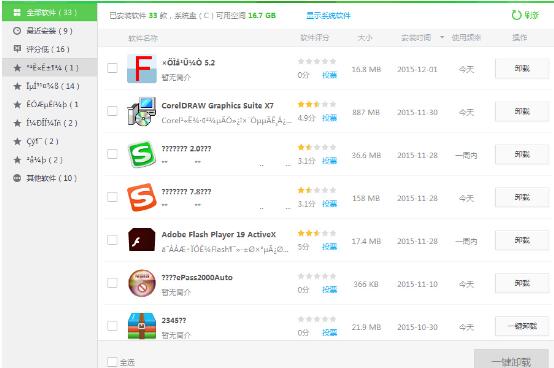554x368 pixels.
Task: Click the install time column sort arrow
Action: (x=442, y=37)
